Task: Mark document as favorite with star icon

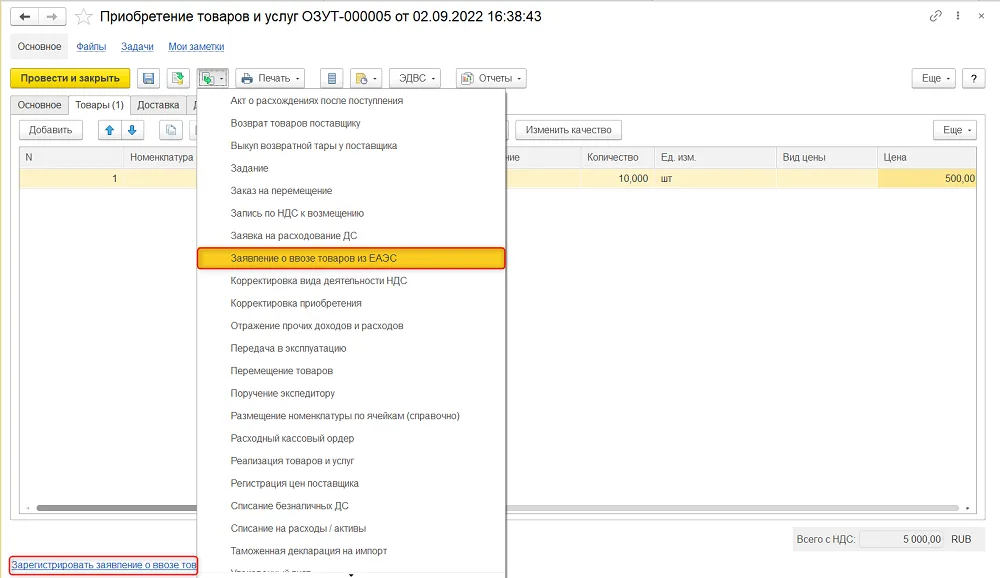Action: tap(84, 17)
